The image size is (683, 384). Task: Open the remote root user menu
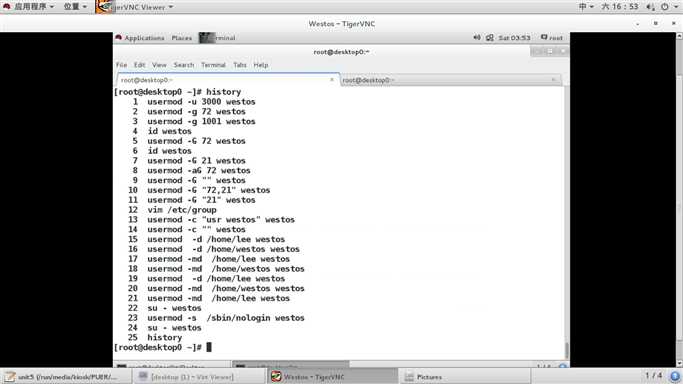point(551,38)
